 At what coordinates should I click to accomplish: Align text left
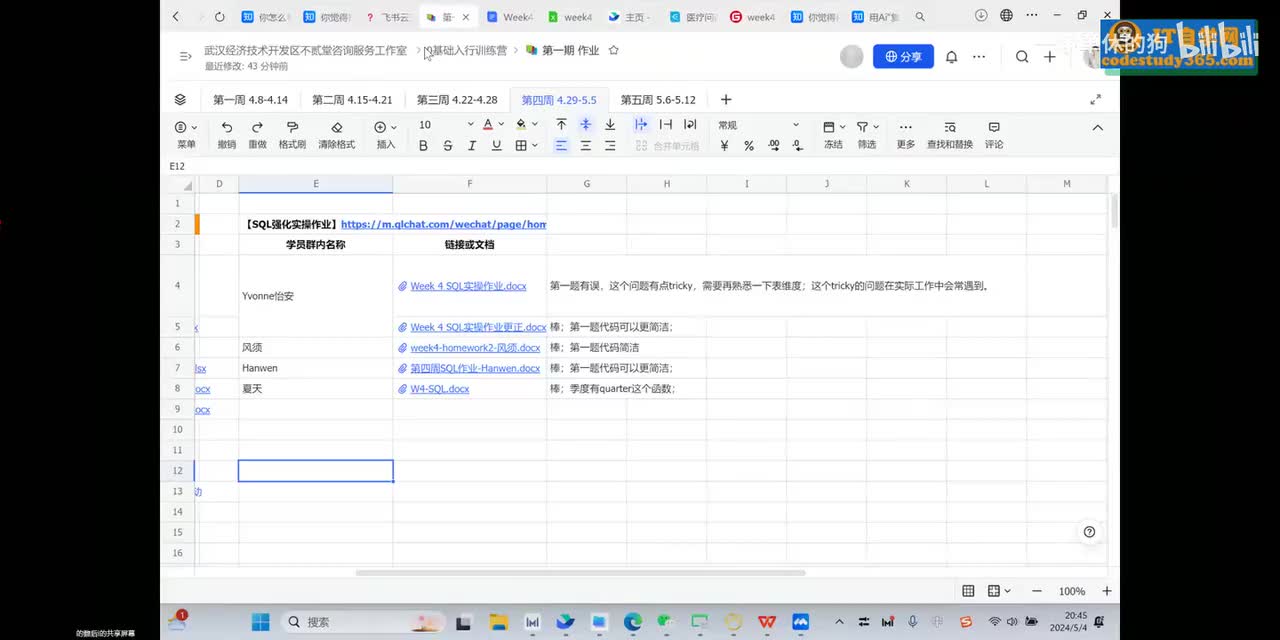coord(561,146)
